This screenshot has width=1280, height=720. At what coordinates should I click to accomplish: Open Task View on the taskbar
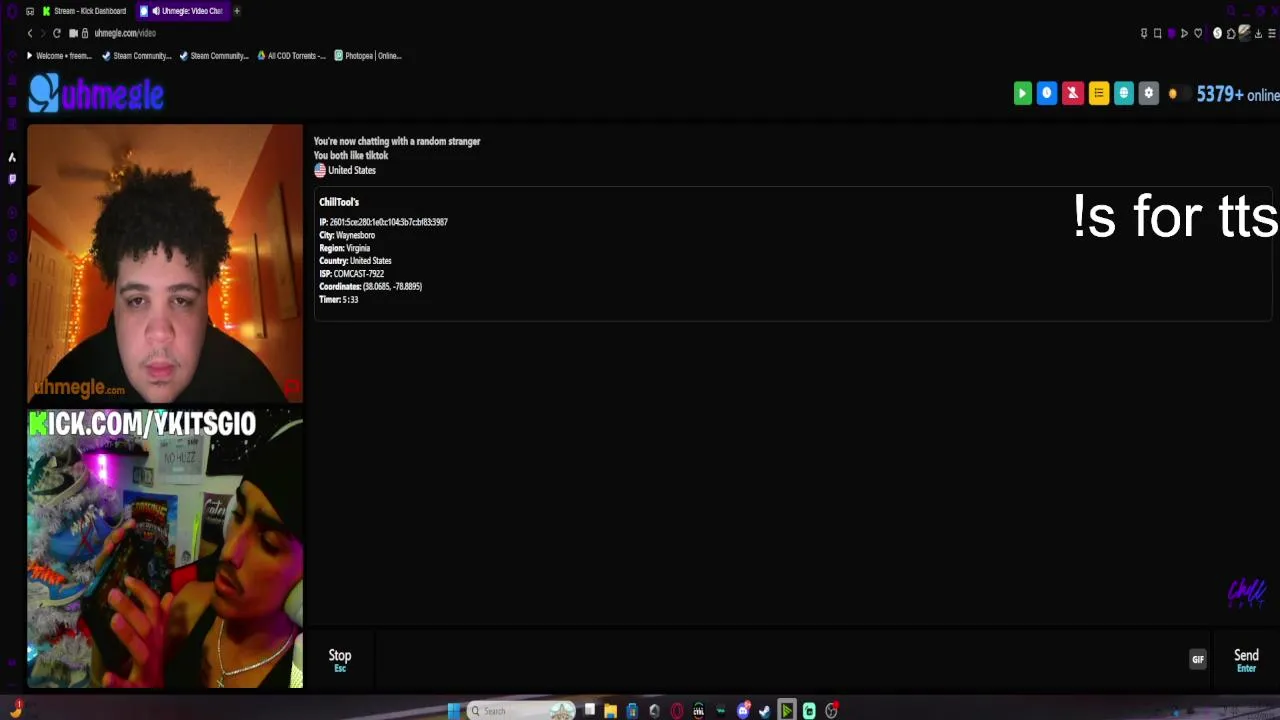pyautogui.click(x=589, y=711)
